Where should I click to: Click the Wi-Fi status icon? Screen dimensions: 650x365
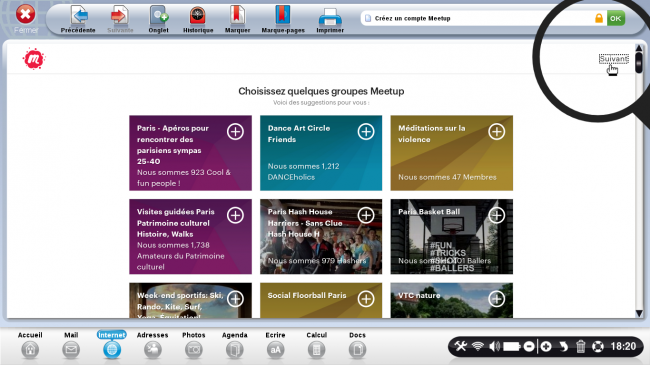click(x=478, y=346)
